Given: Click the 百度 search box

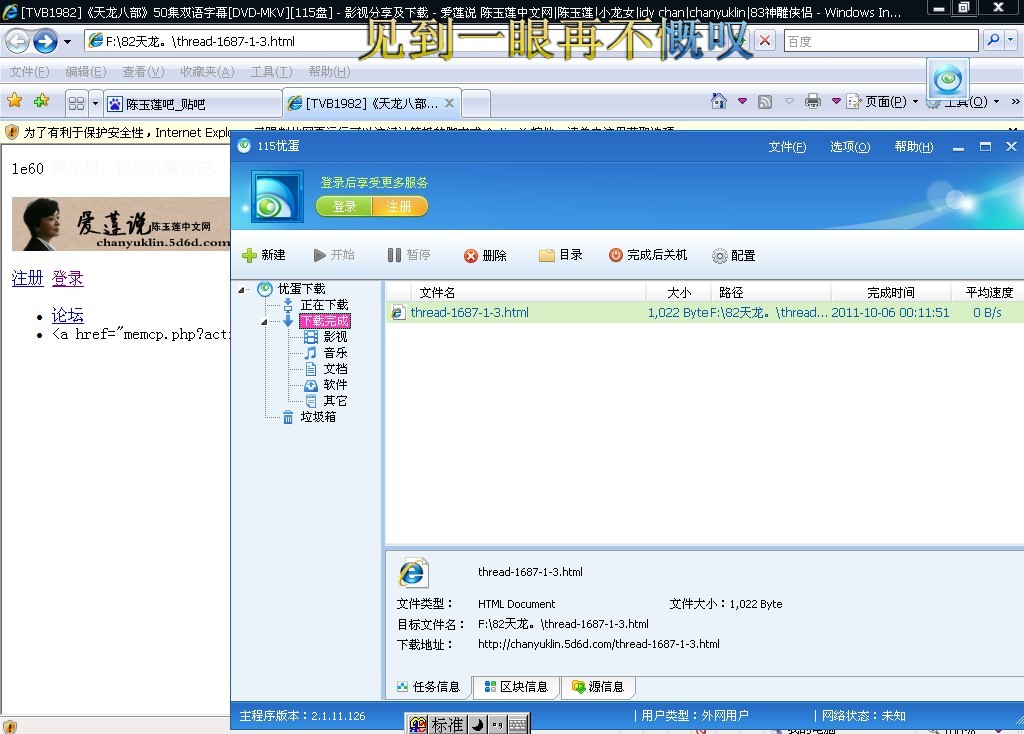Looking at the screenshot, I should 881,41.
